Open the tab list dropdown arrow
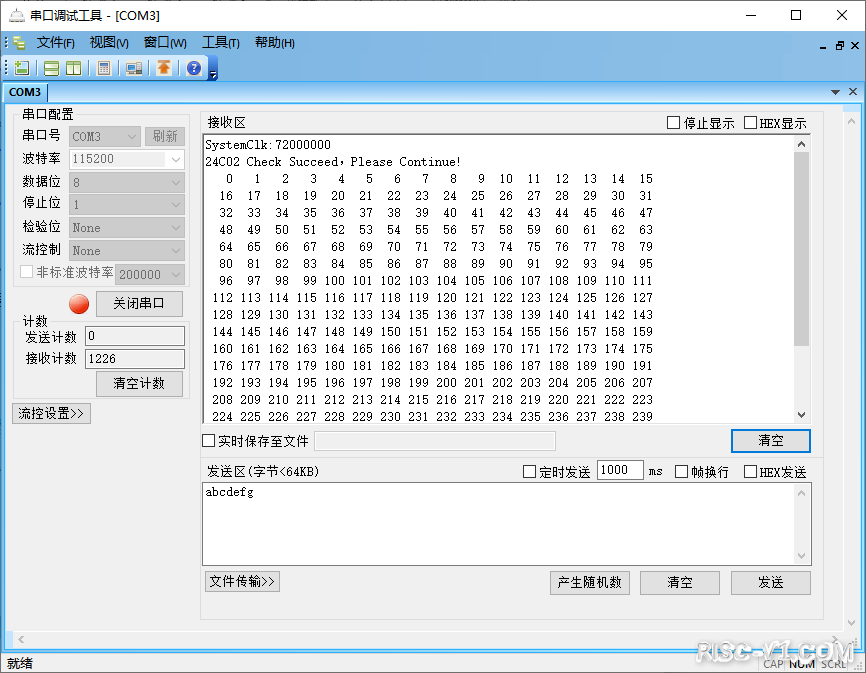 pos(836,92)
